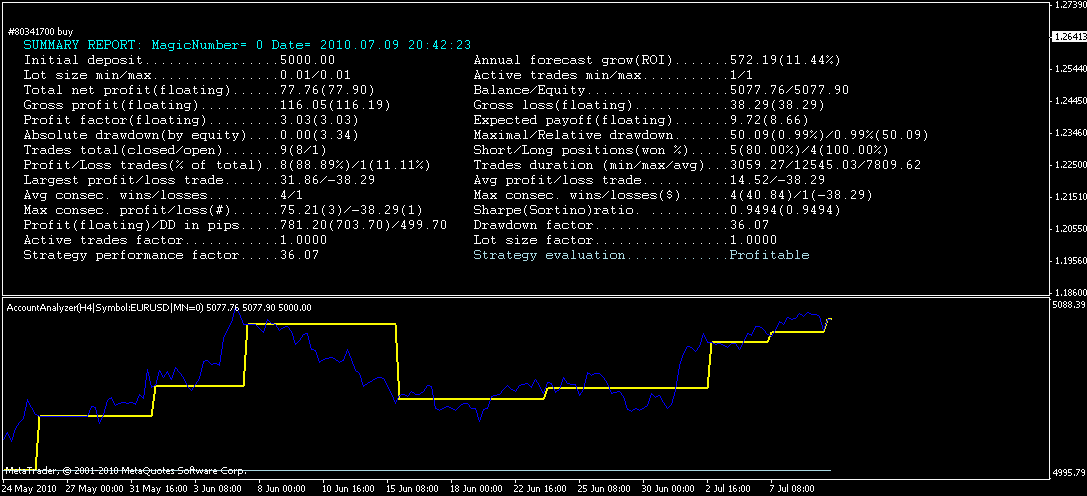Screen dimensions: 1087x496
Task: Select the Initial deposit 5000.00 row
Action: click(179, 60)
